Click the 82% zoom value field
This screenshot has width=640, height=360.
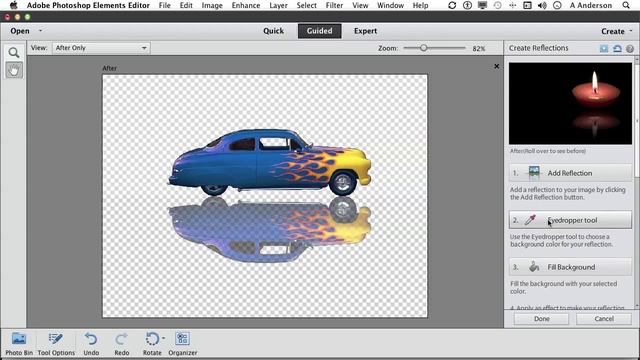click(479, 48)
